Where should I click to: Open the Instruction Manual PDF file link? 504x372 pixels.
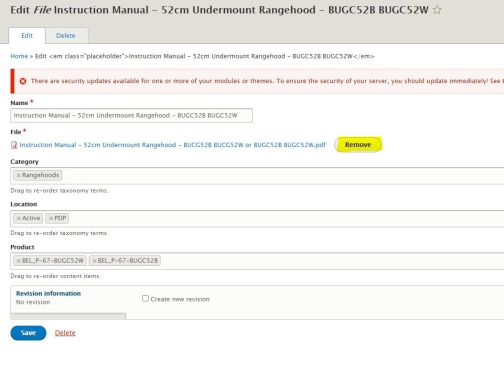173,145
